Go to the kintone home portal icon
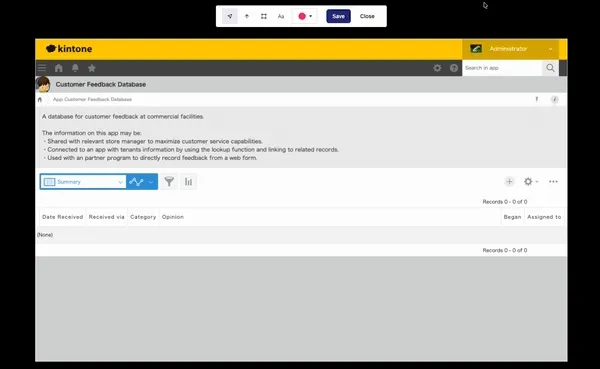This screenshot has width=600, height=369. tap(59, 68)
